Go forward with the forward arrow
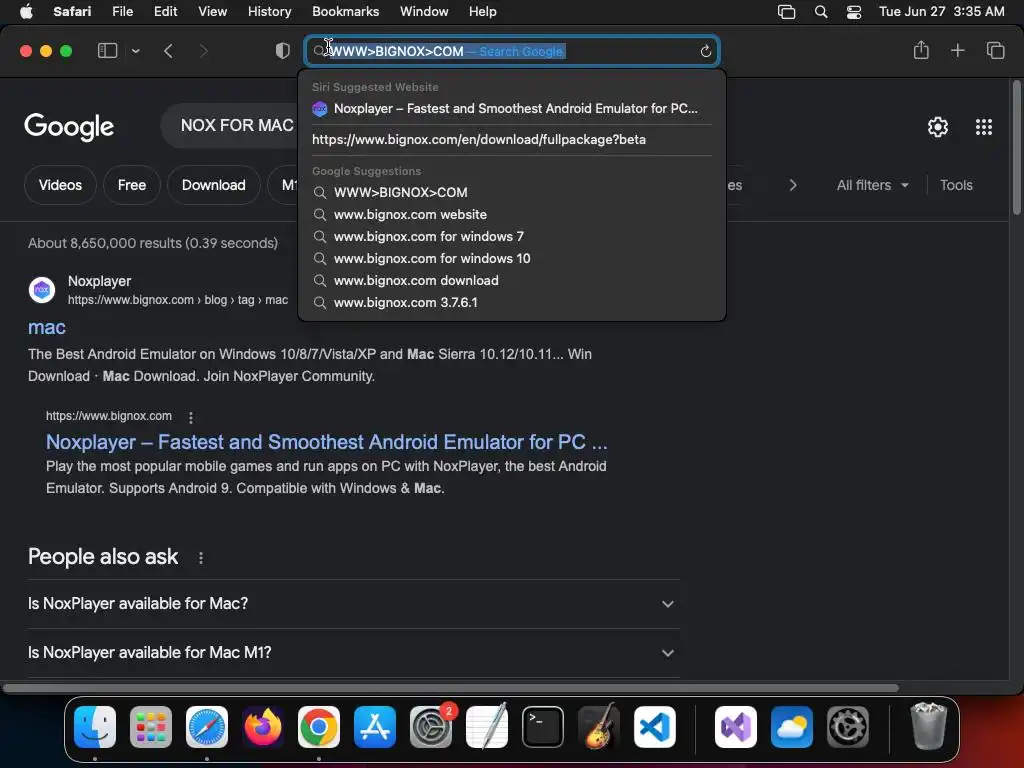1024x768 pixels. [x=203, y=50]
